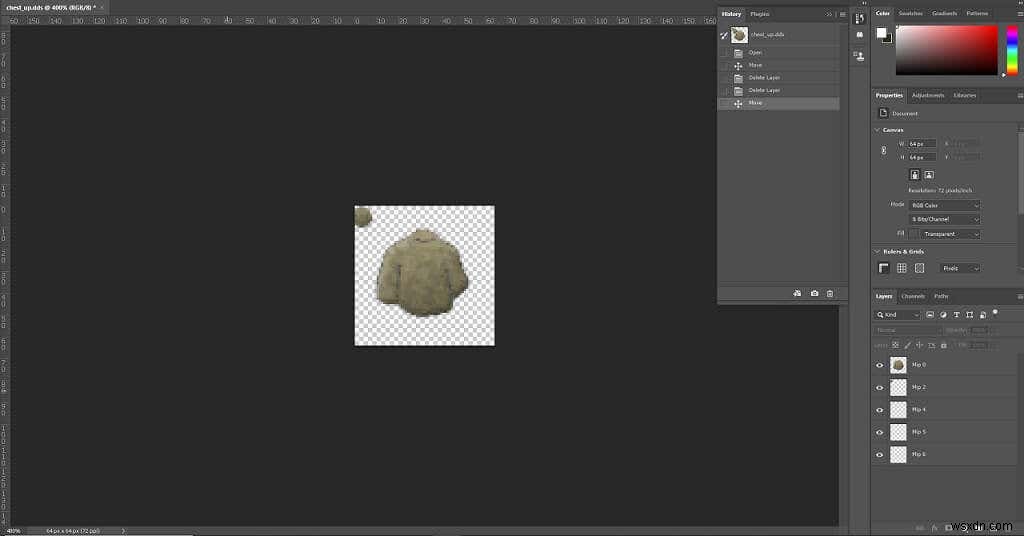Open the Swatches tab
Screen dimensions: 1024x536
(x=910, y=13)
